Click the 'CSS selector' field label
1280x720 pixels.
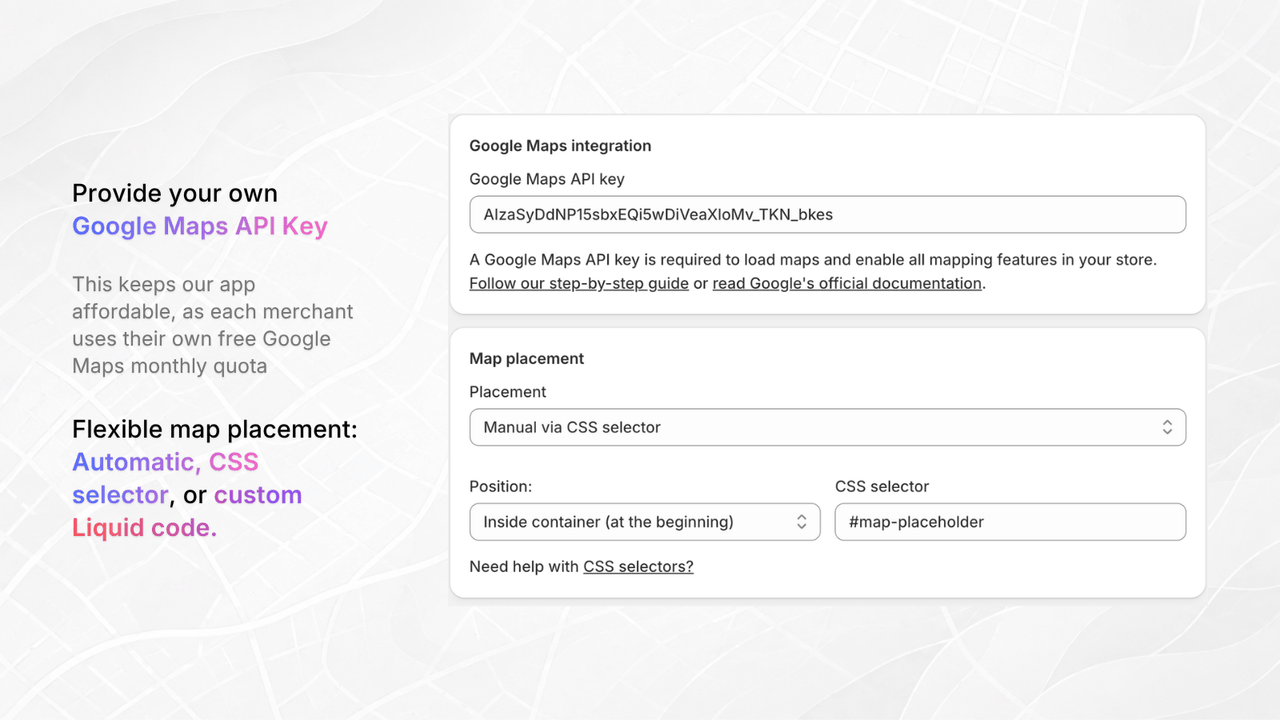click(x=882, y=486)
